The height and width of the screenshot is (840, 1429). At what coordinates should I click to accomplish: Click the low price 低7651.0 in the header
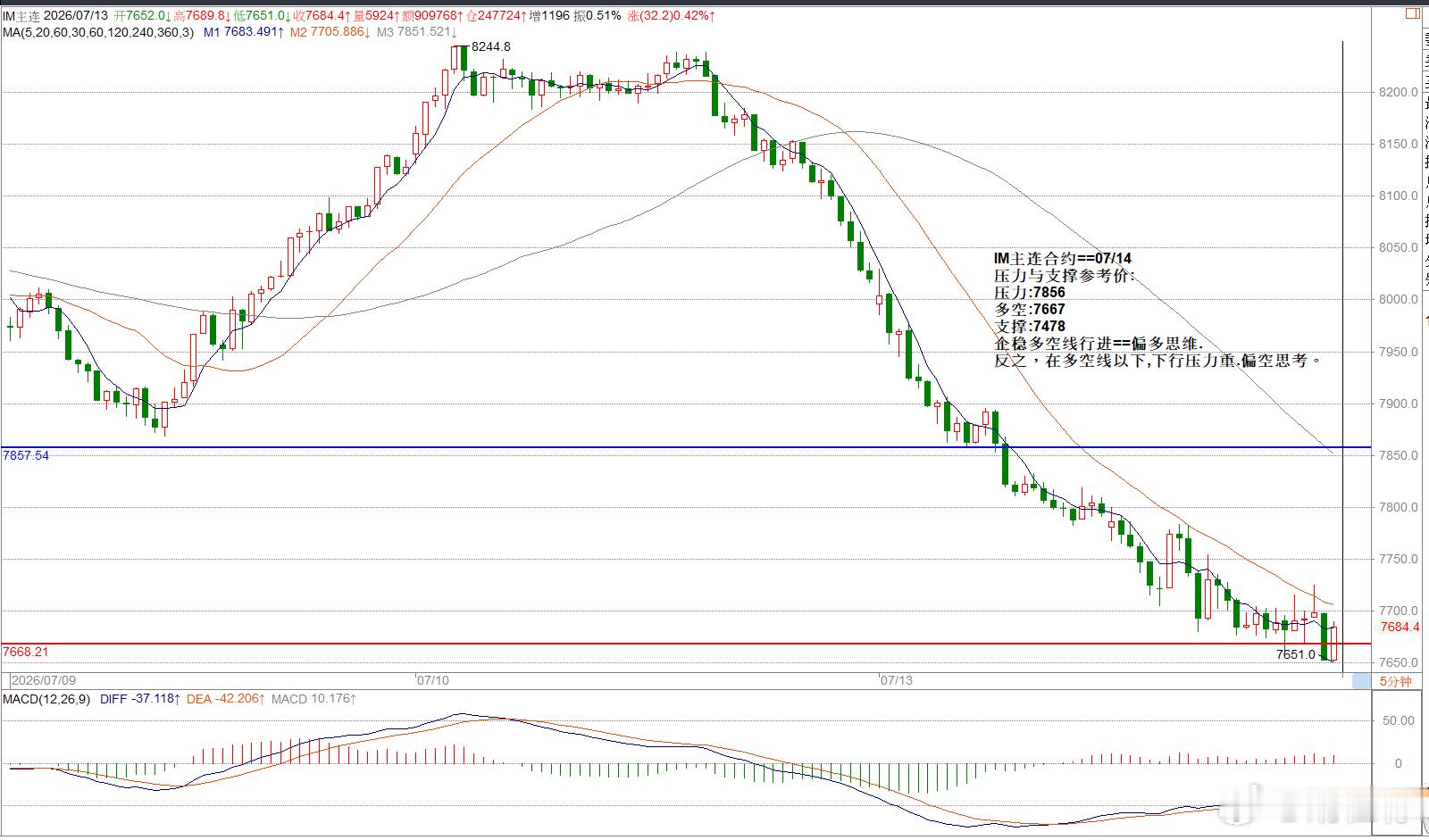tap(263, 16)
